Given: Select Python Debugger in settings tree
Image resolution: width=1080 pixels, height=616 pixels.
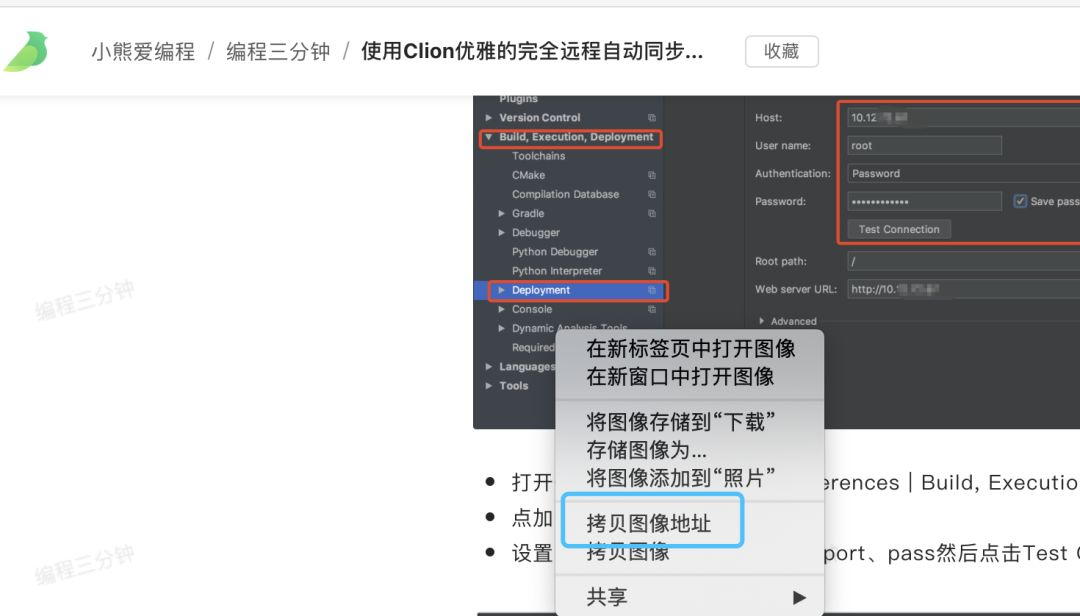Looking at the screenshot, I should [x=555, y=252].
